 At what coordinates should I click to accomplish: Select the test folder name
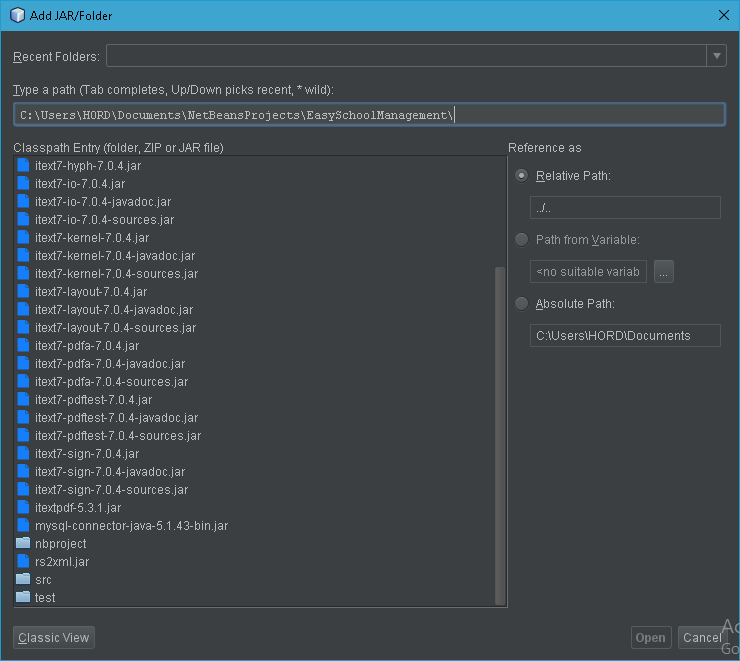point(45,597)
